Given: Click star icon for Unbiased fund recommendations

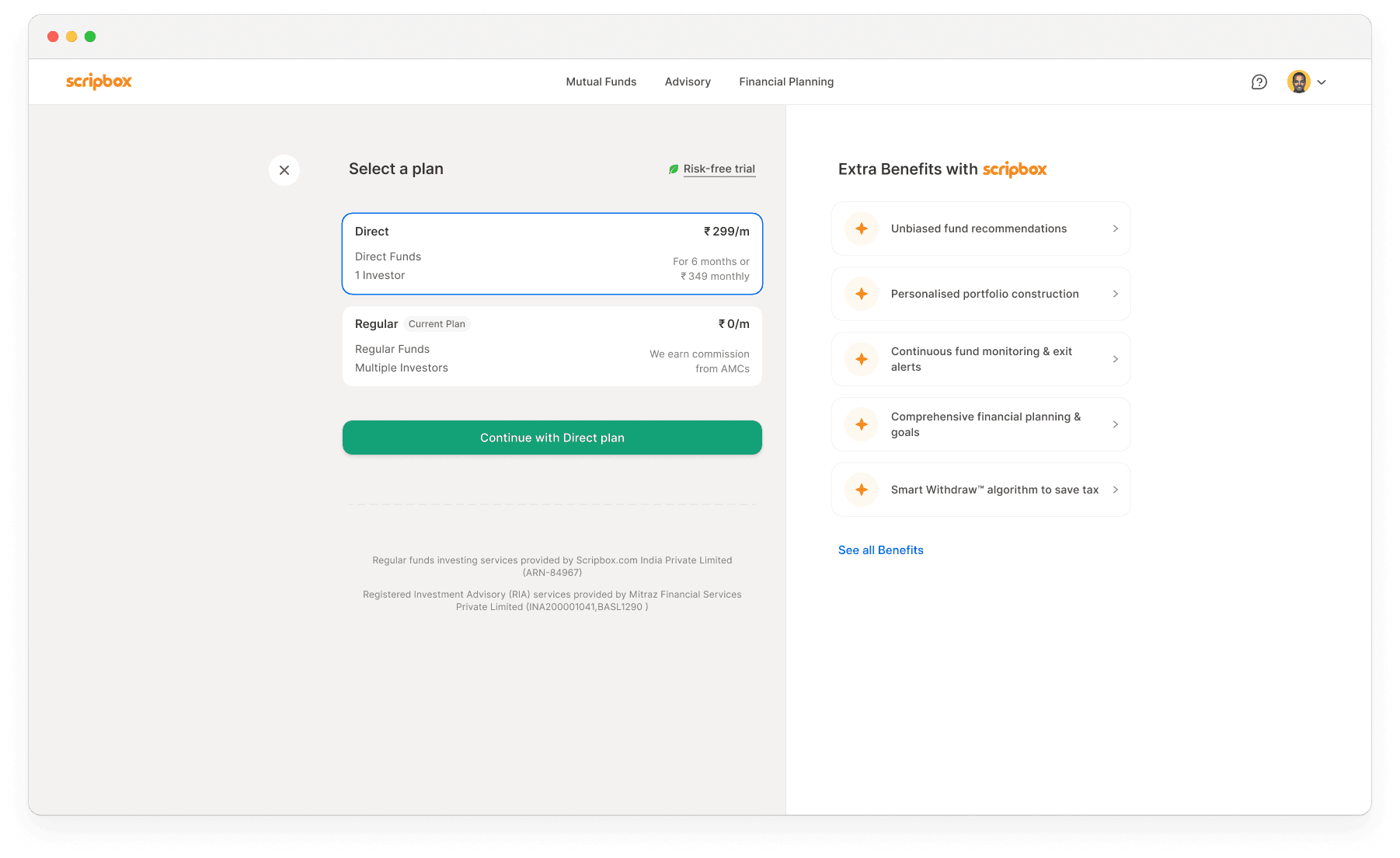Looking at the screenshot, I should [862, 228].
